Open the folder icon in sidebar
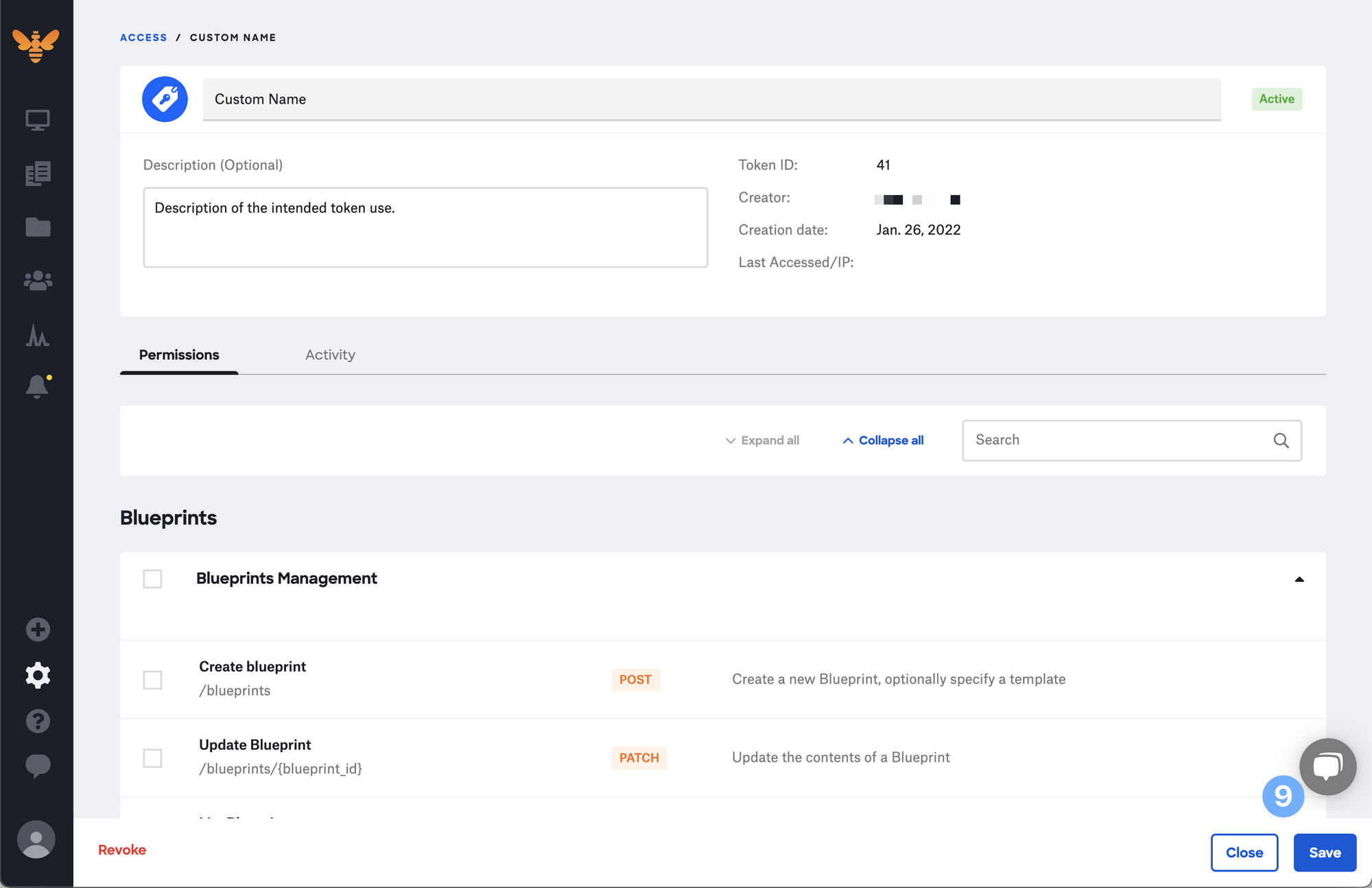 38,227
